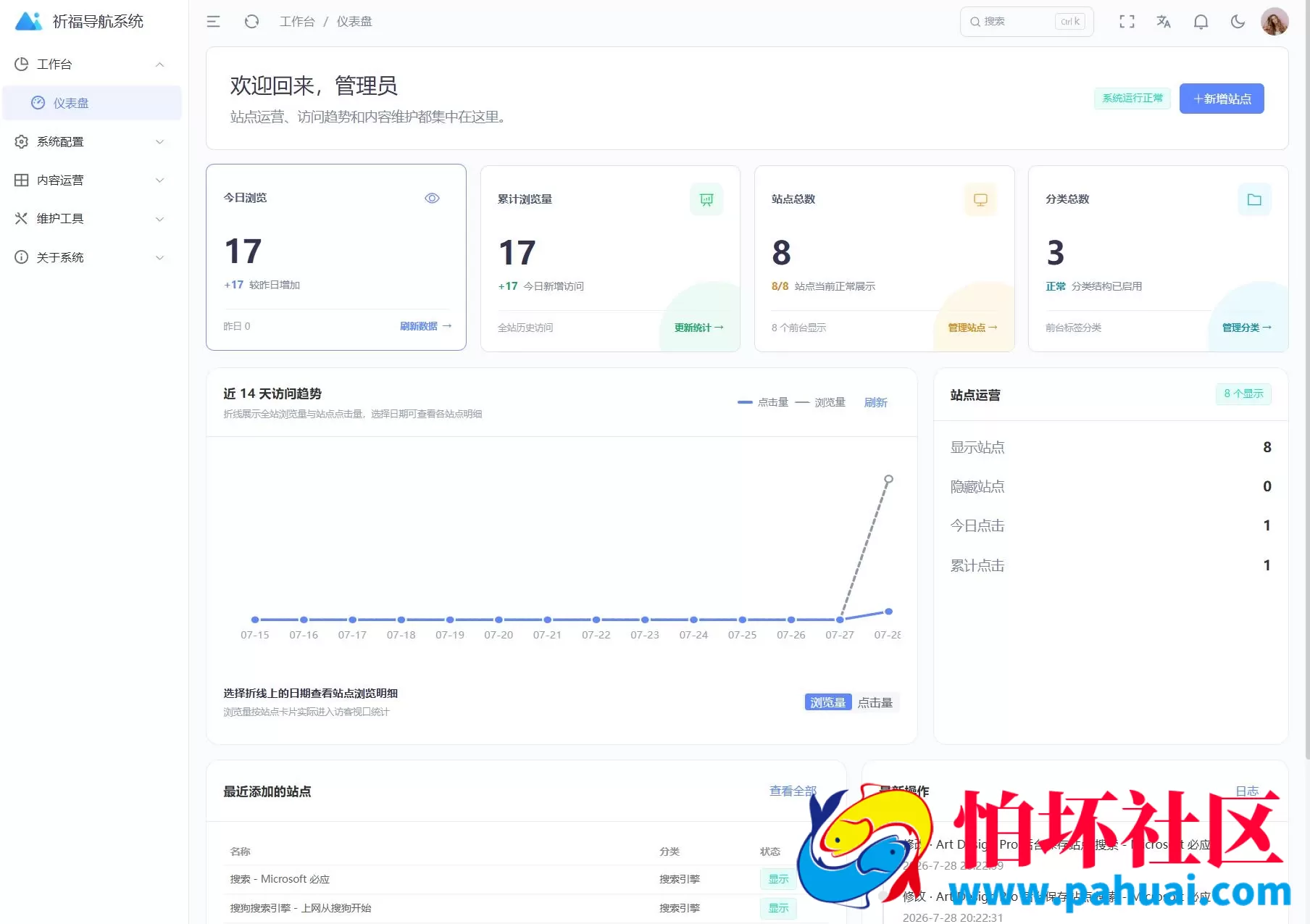Switch to dark mode with the moon icon
Viewport: 1310px width, 924px height.
(x=1238, y=22)
